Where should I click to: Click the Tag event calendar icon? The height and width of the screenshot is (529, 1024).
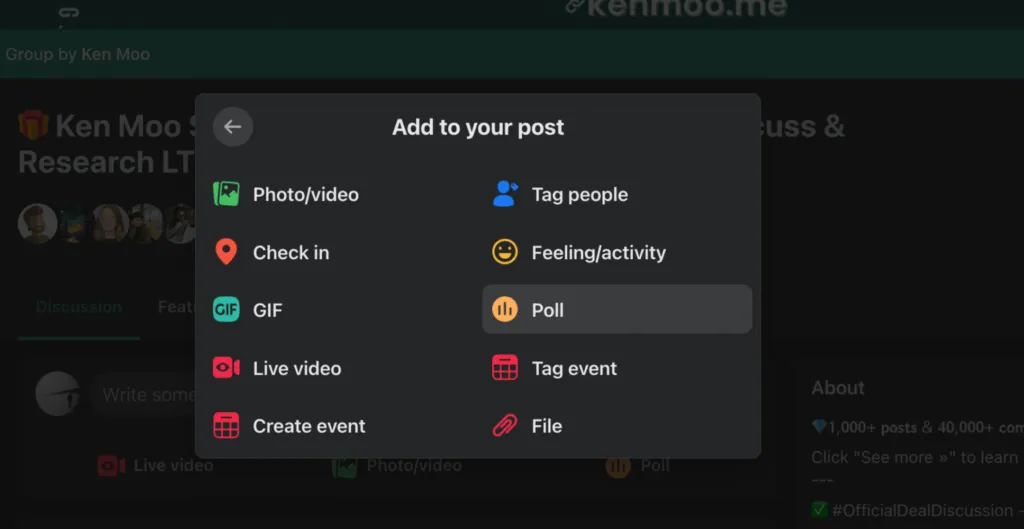505,368
